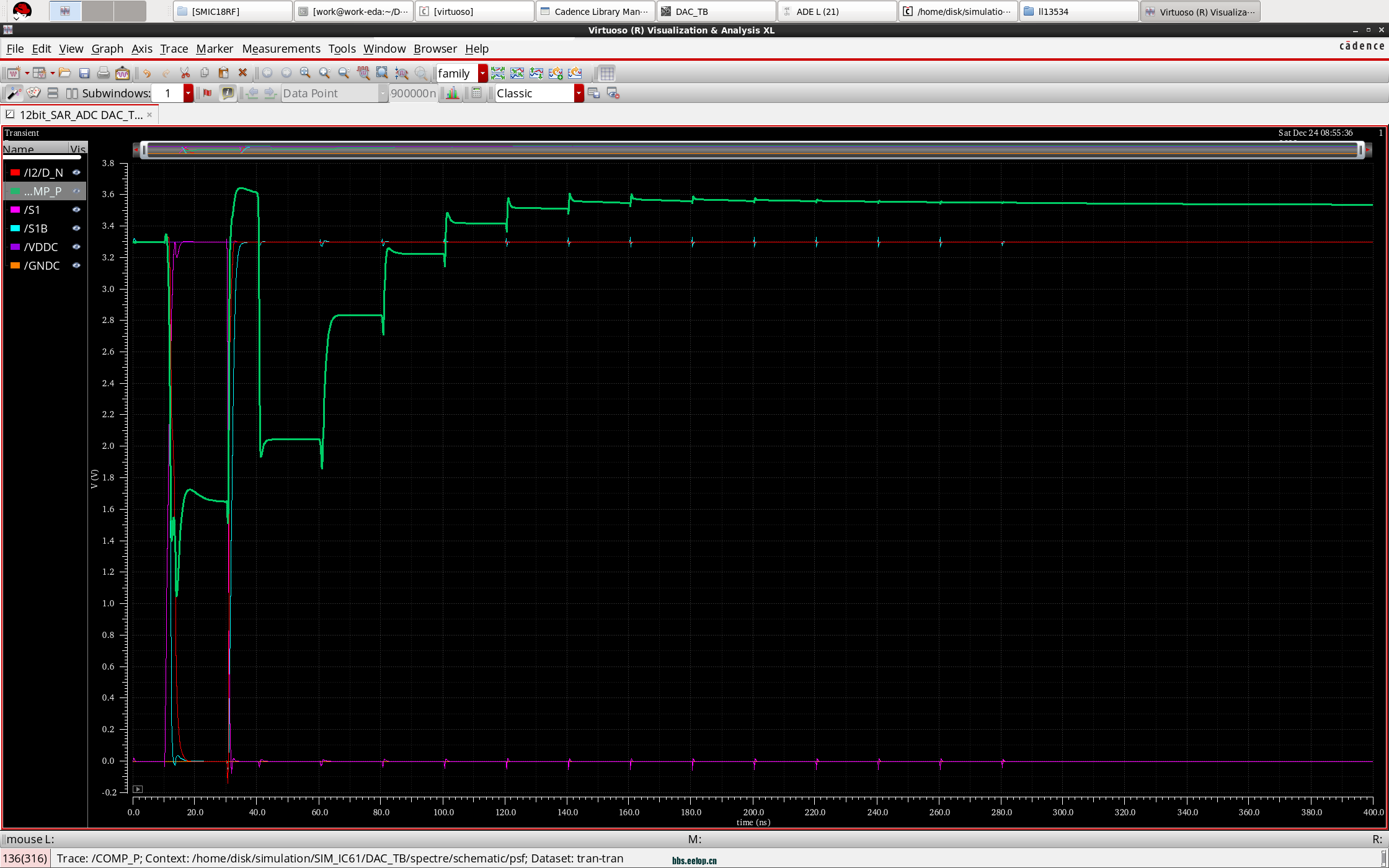
Task: Click the horizontal subwindow layout icon
Action: tap(72, 93)
